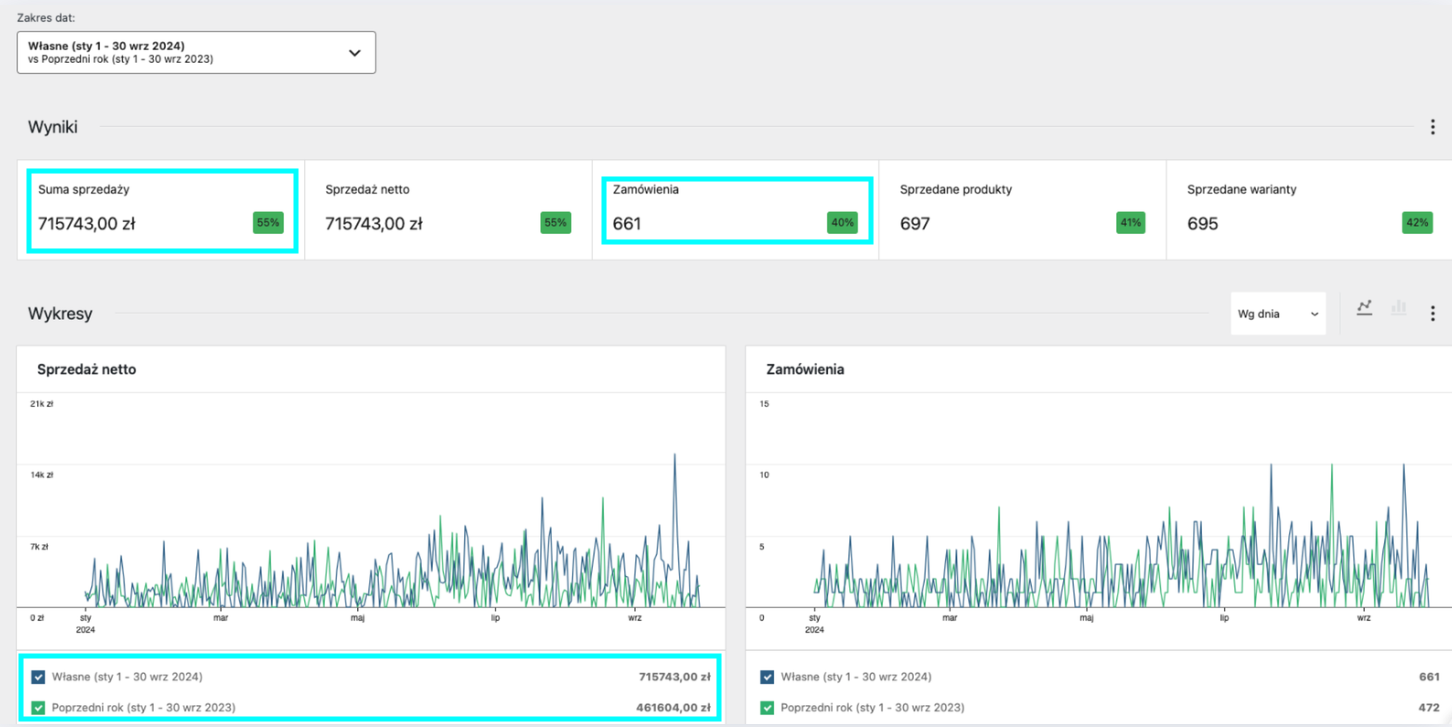Click the Zamówienia chart title

pyautogui.click(x=805, y=370)
